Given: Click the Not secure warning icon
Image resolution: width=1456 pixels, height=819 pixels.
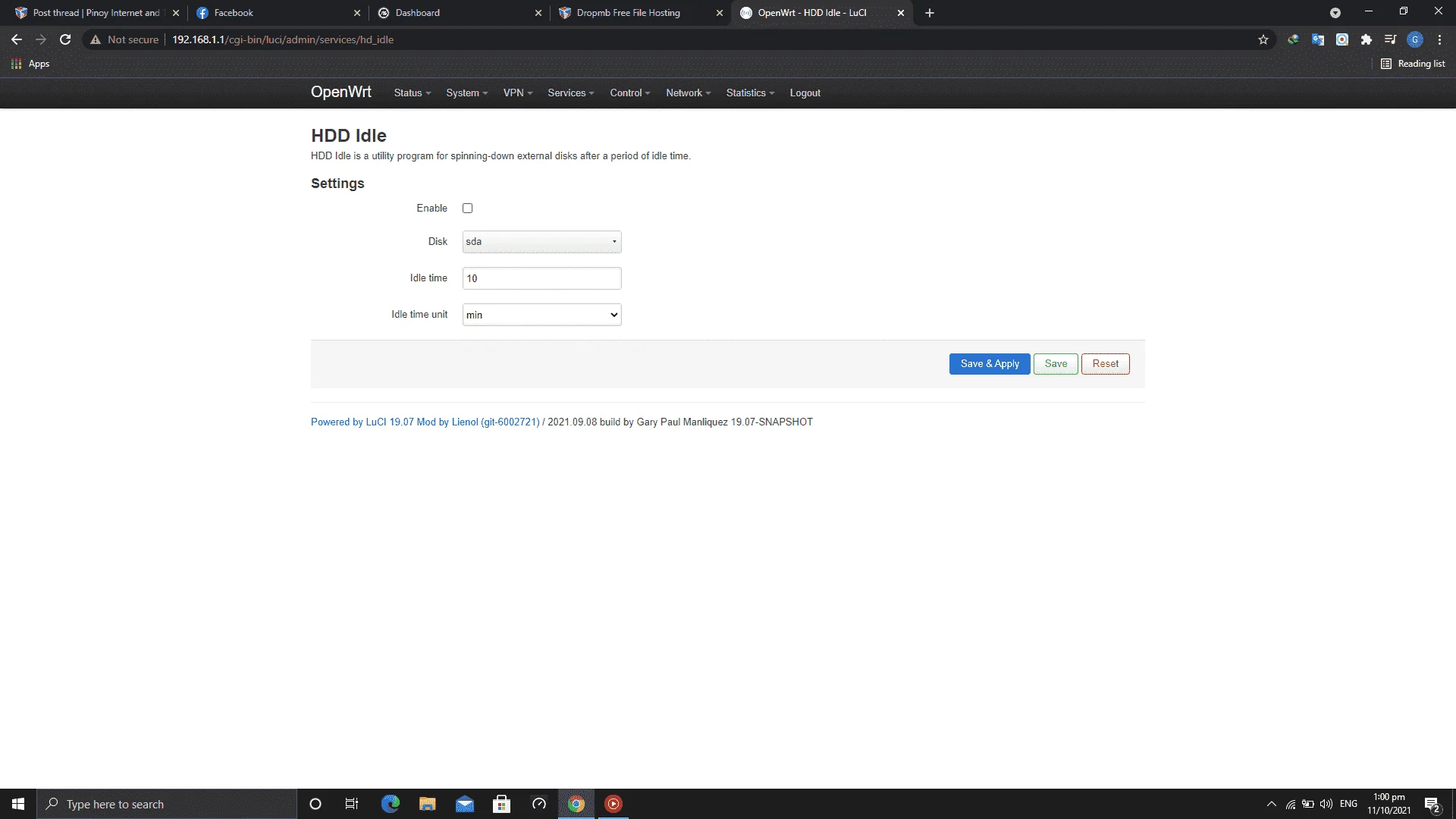Looking at the screenshot, I should click(96, 39).
